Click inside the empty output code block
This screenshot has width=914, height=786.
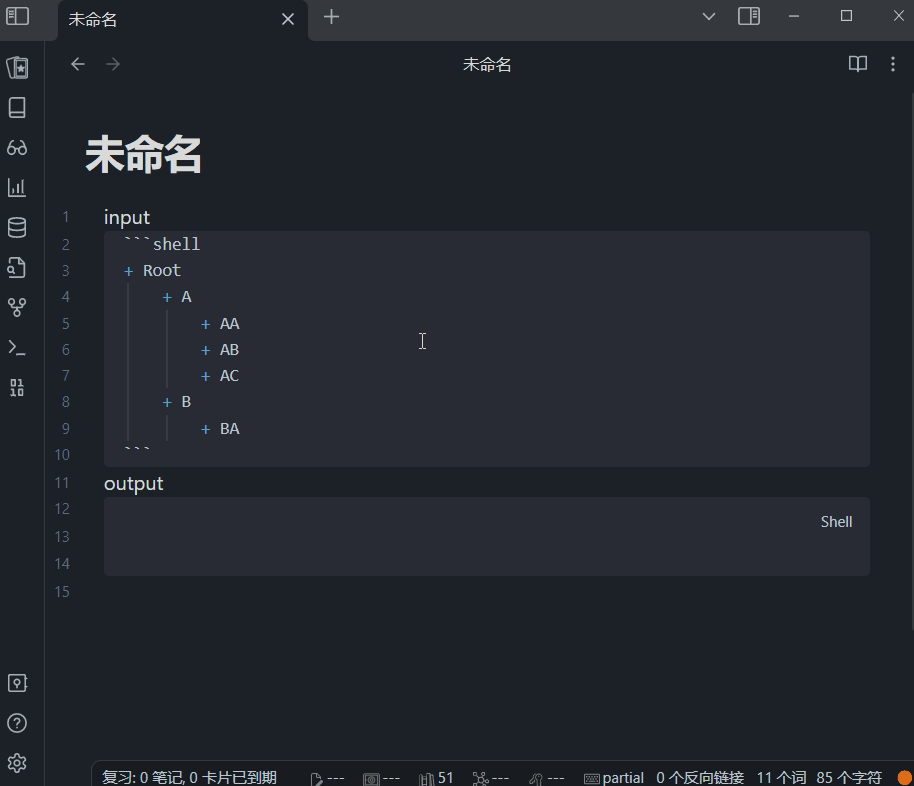coord(487,536)
